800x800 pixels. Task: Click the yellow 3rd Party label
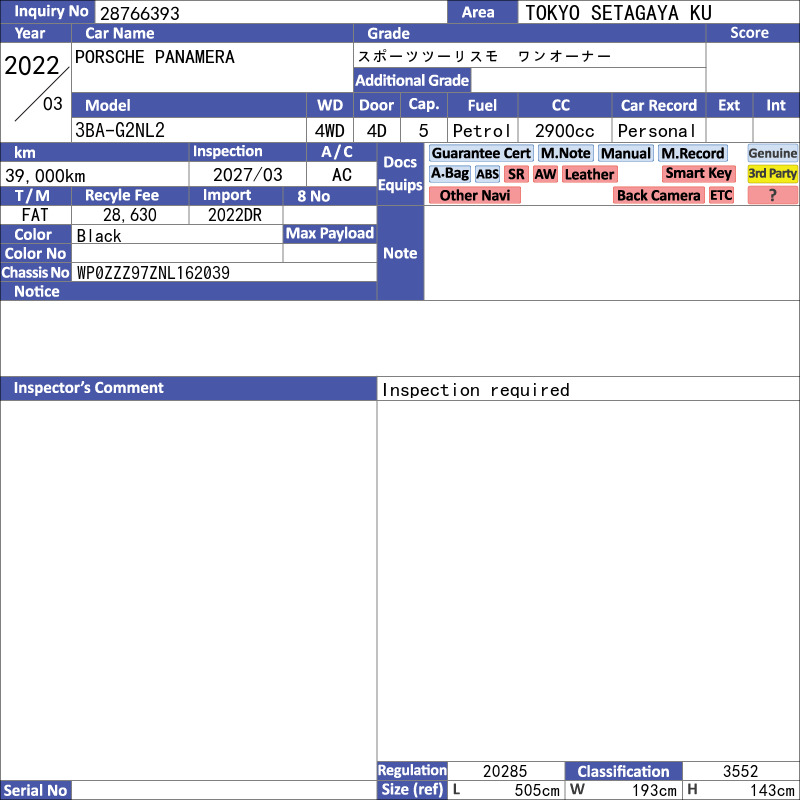(x=773, y=174)
